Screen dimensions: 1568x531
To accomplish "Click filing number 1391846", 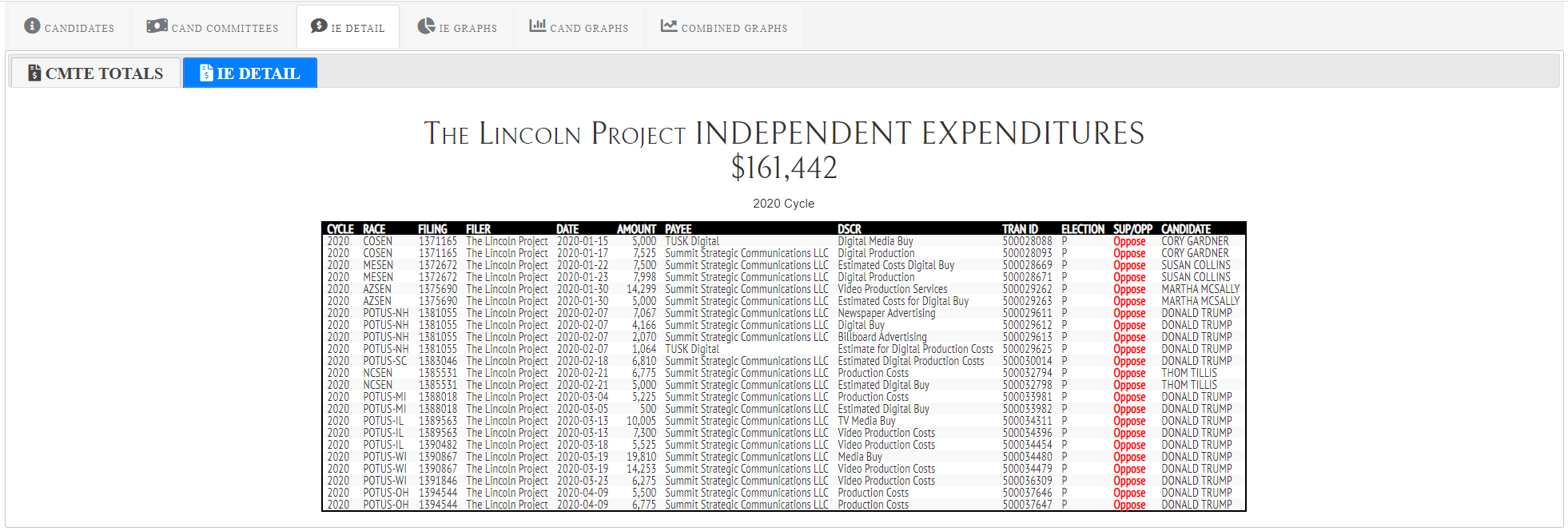I will pyautogui.click(x=438, y=481).
